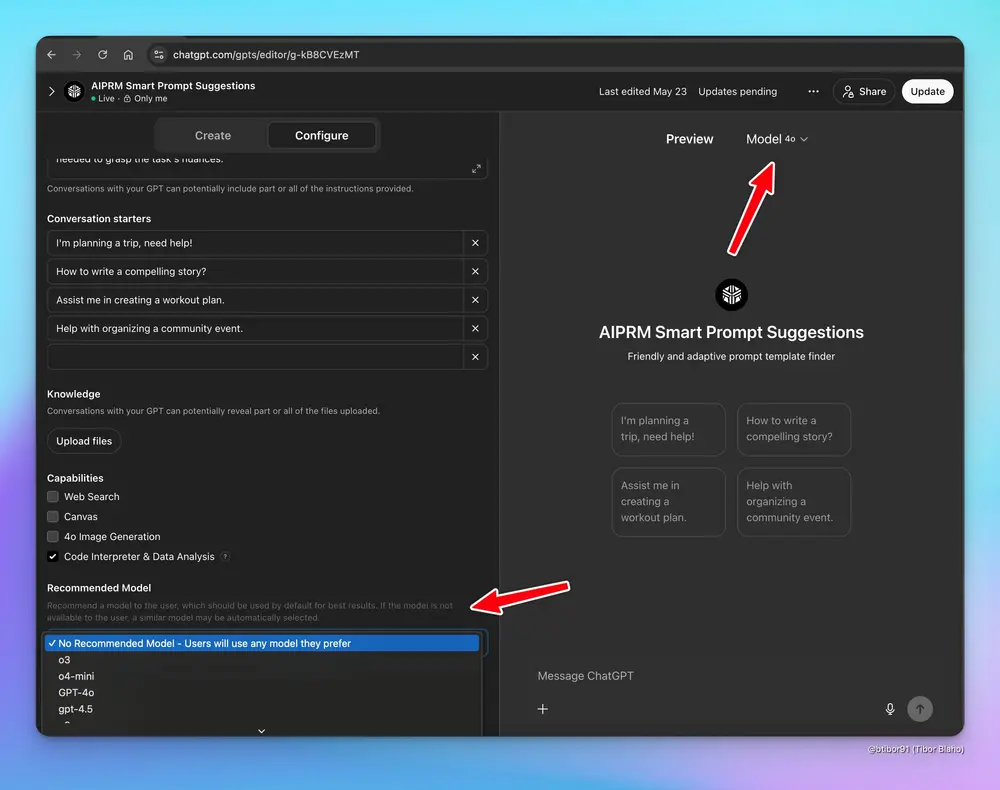
Task: Open the Model 4o dropdown in Preview
Action: tap(776, 139)
